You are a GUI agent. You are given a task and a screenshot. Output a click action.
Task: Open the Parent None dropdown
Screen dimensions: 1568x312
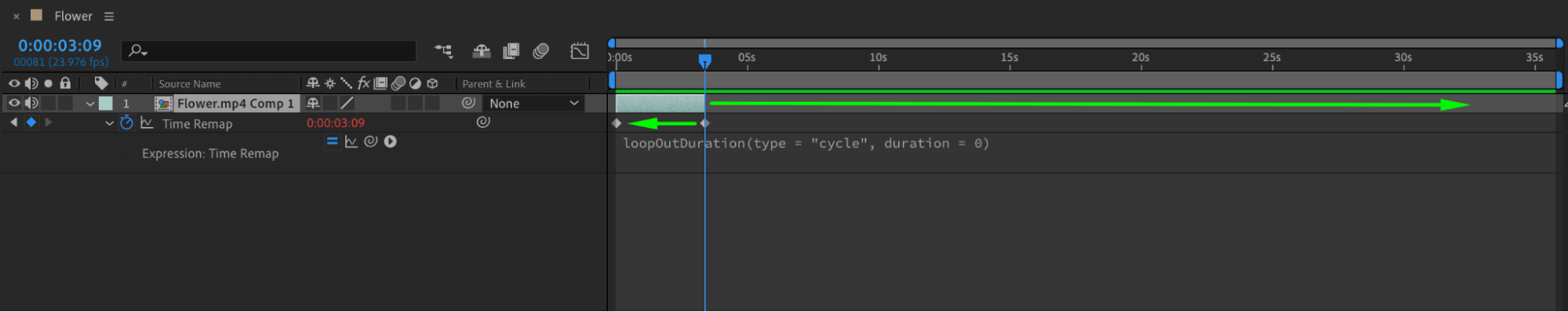click(x=533, y=103)
